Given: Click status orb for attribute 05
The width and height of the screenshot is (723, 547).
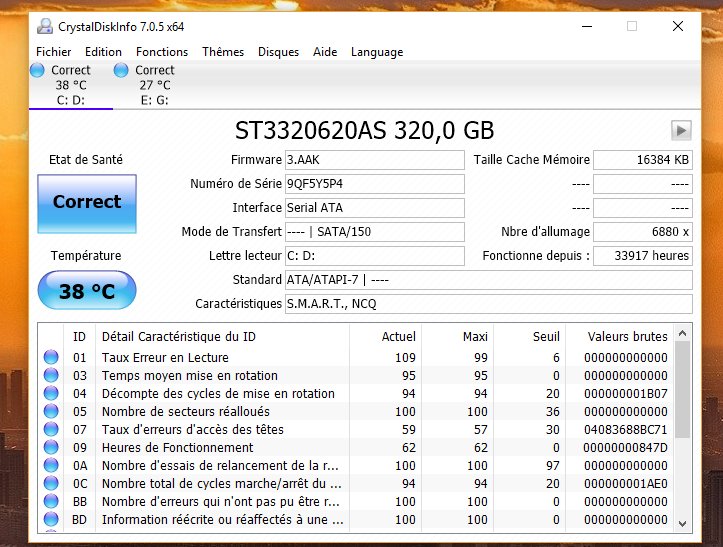Looking at the screenshot, I should (x=51, y=411).
